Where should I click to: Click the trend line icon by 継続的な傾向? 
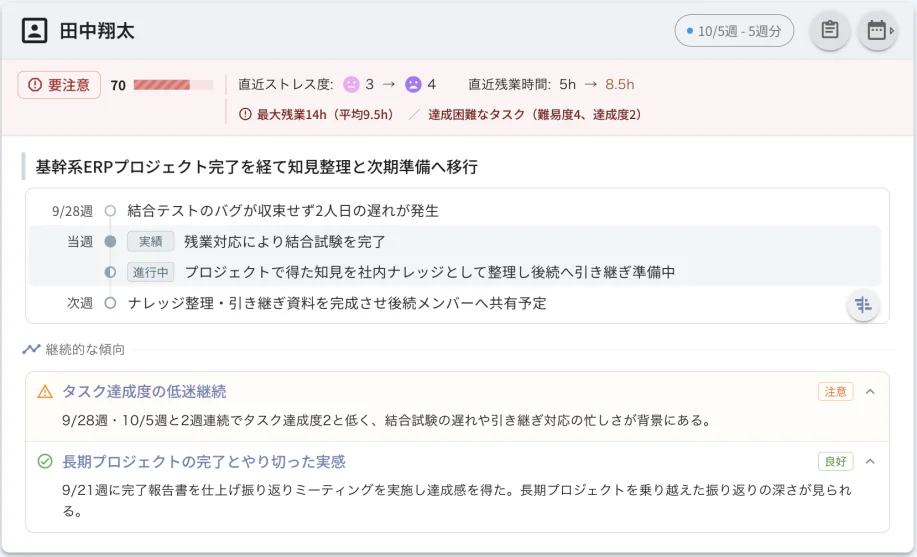click(x=31, y=349)
